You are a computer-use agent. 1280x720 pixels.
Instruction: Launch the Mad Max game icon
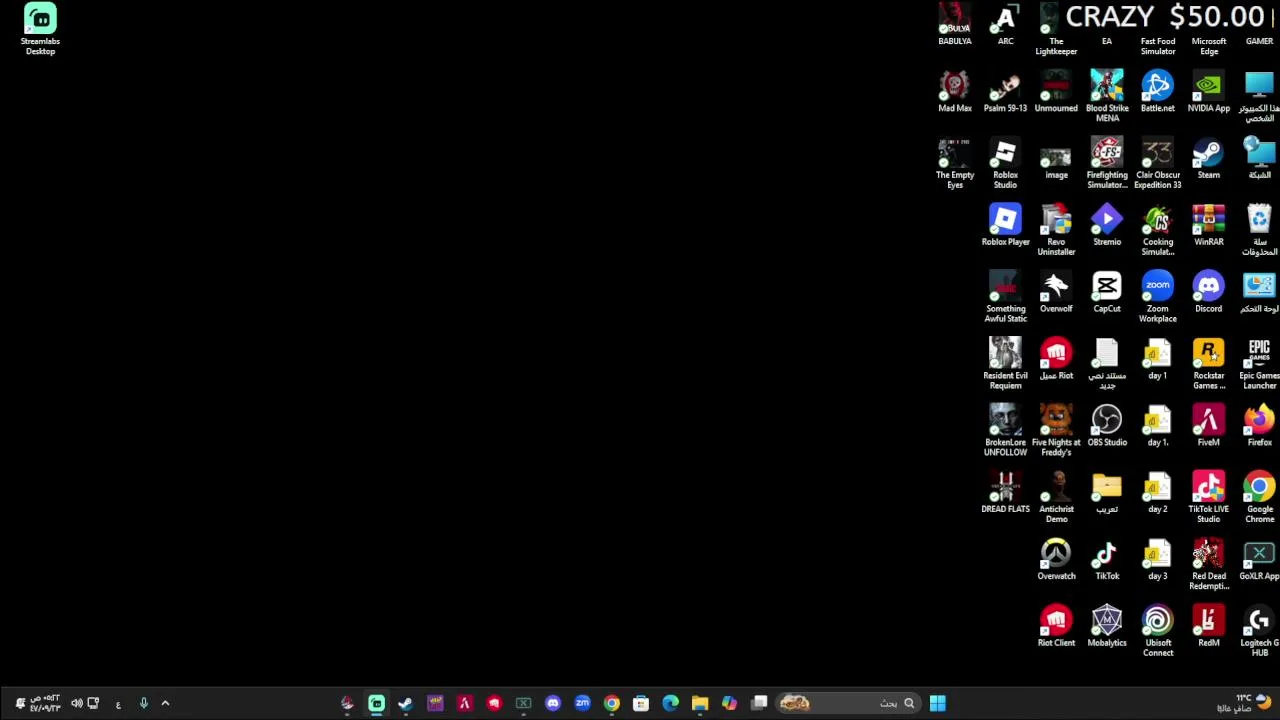click(x=954, y=91)
